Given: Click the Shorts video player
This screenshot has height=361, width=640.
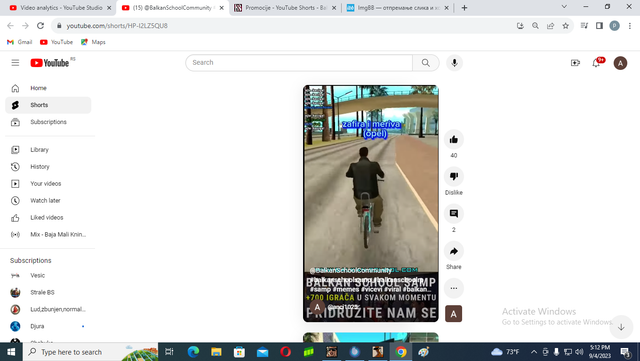Looking at the screenshot, I should click(x=371, y=203).
